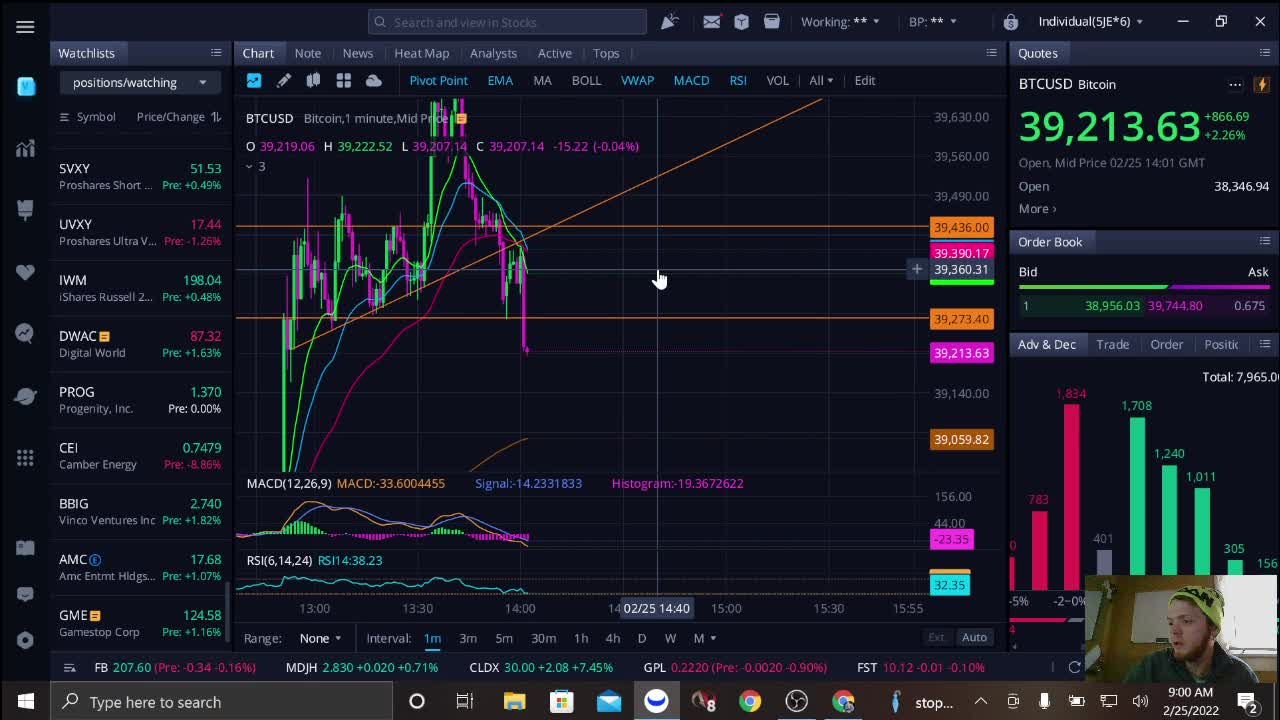Switch to the News tab

pos(357,53)
